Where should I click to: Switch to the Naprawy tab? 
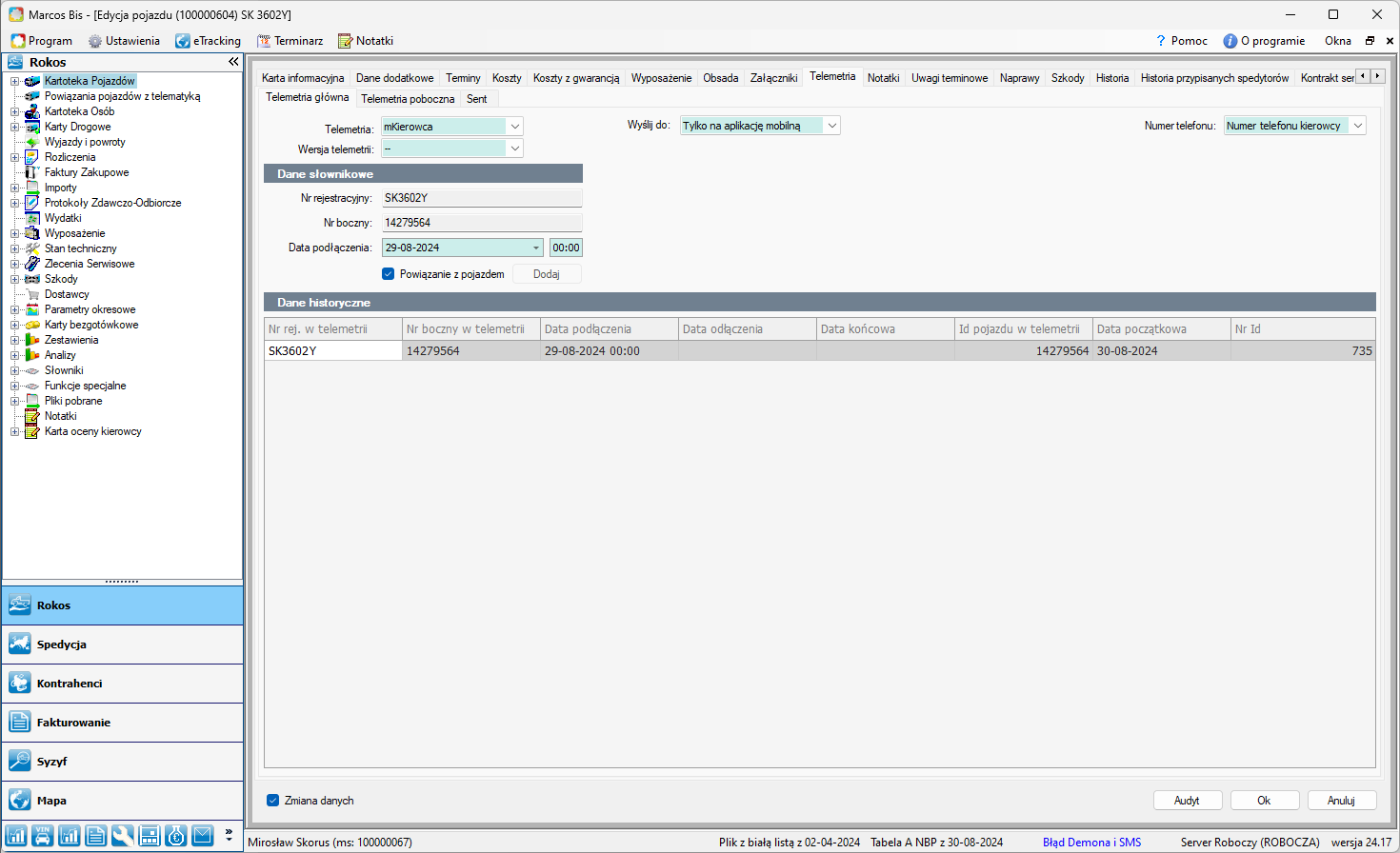(x=1019, y=78)
